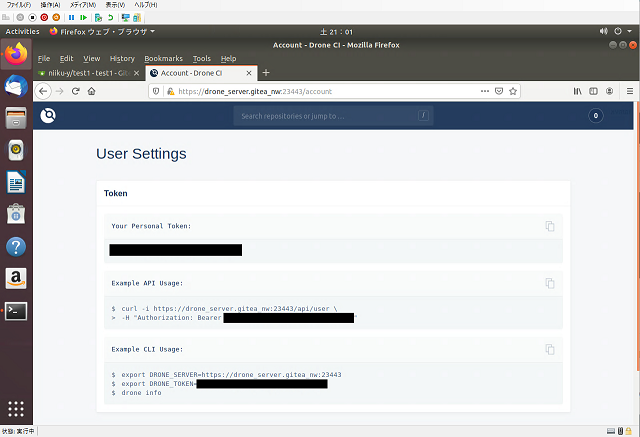The height and width of the screenshot is (437, 640).
Task: Show the applications grid
Action: pos(16,408)
